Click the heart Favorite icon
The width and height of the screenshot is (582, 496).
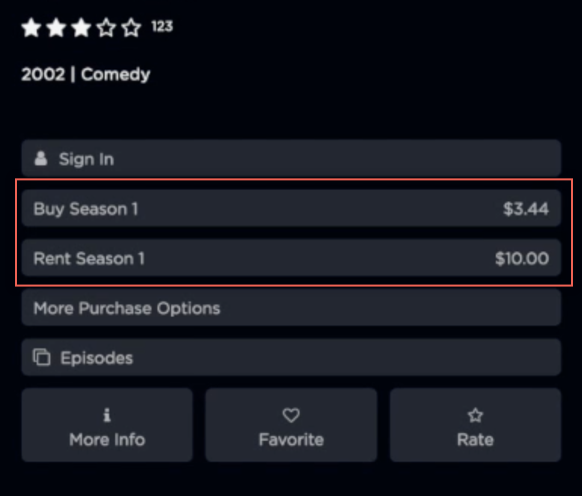tap(291, 415)
